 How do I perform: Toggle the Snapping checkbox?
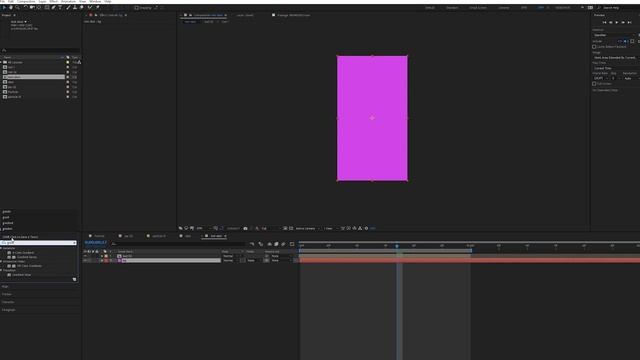(x=137, y=7)
